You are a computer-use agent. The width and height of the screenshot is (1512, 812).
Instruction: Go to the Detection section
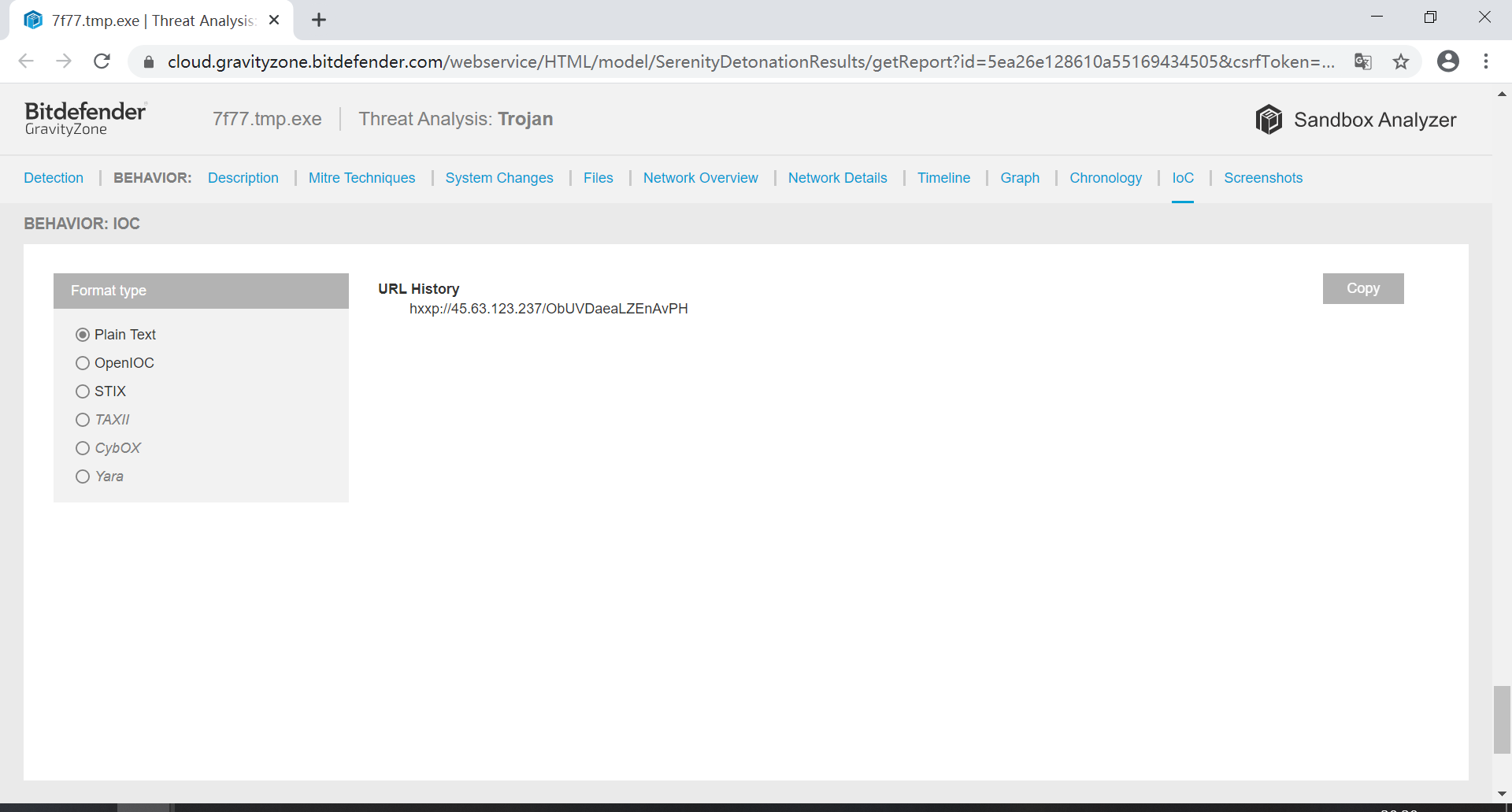(x=54, y=178)
